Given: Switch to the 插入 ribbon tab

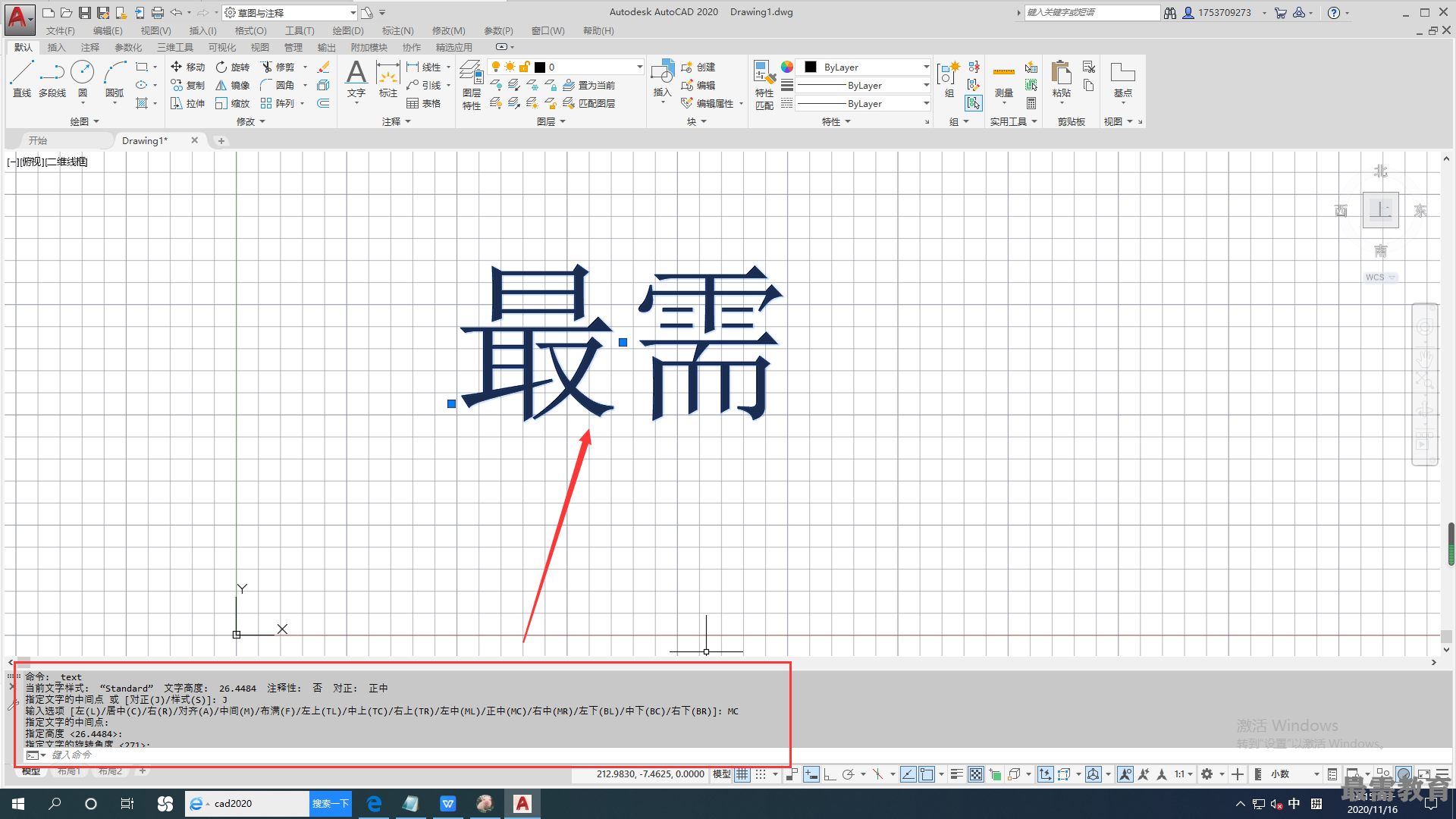Looking at the screenshot, I should [x=56, y=48].
